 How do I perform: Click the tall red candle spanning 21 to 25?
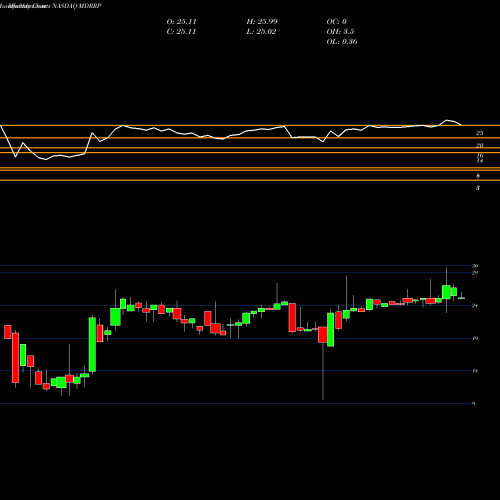[292, 317]
